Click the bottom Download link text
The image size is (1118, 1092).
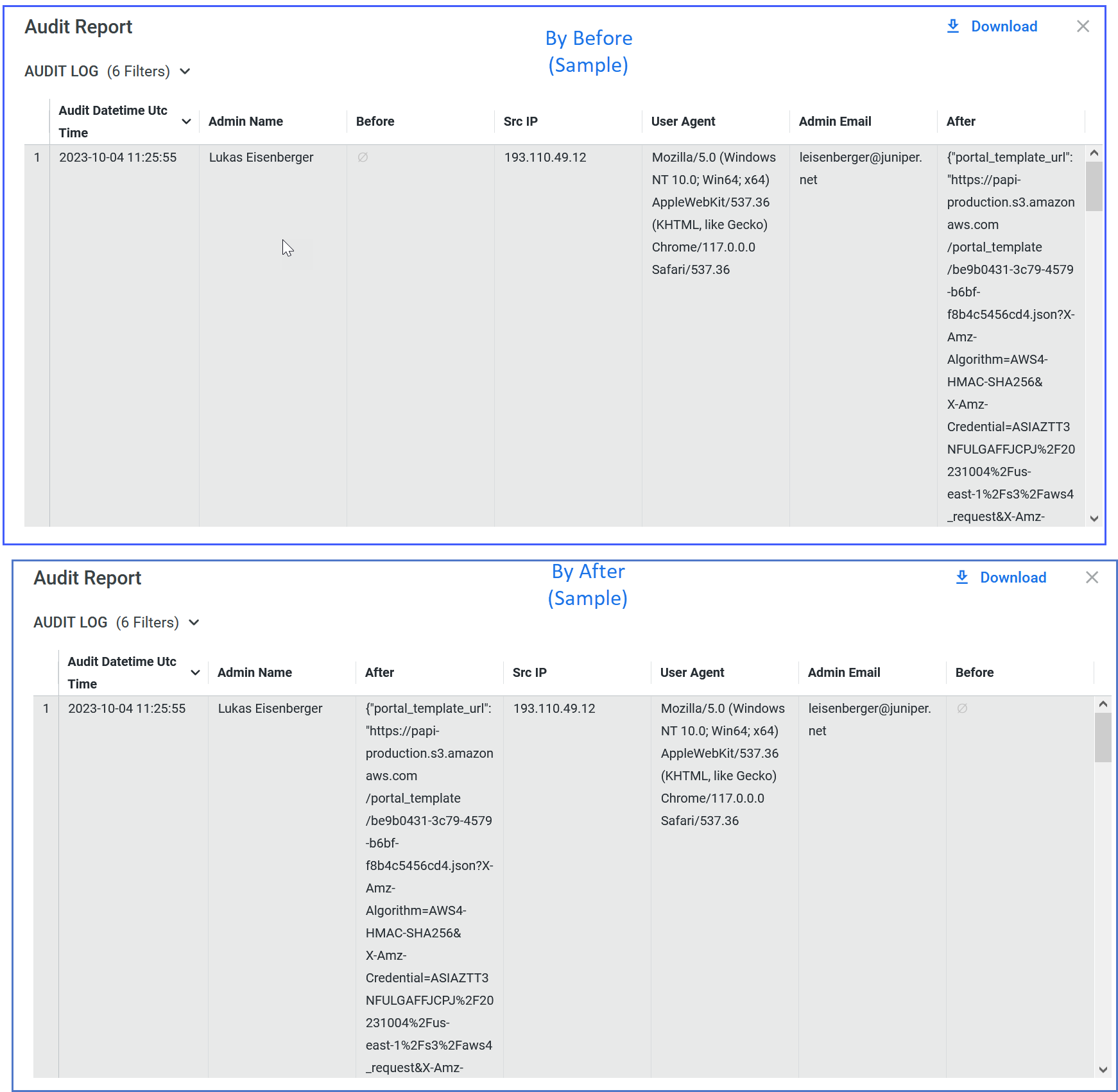[1013, 577]
